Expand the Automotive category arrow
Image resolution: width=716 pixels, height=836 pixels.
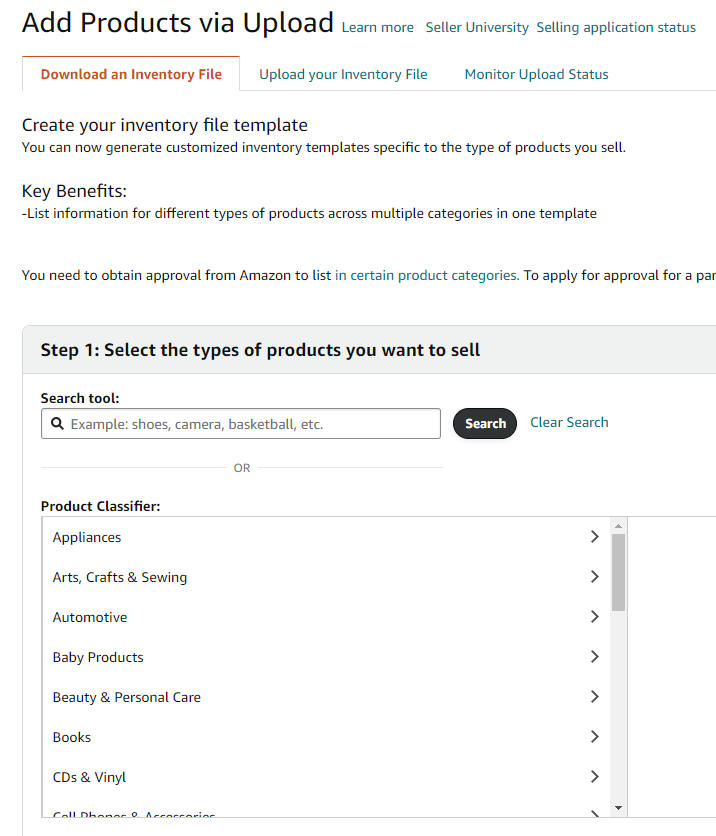594,617
